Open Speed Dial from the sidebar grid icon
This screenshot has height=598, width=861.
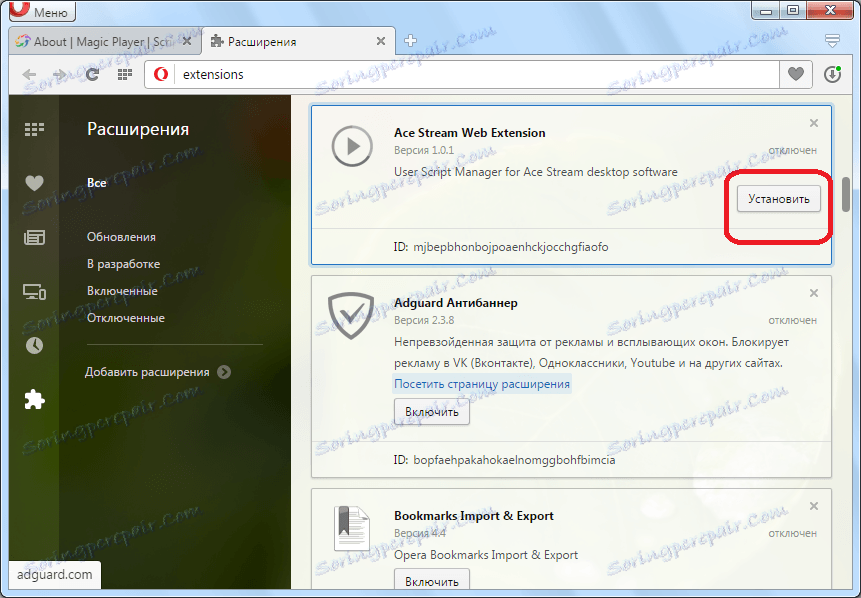coord(34,130)
